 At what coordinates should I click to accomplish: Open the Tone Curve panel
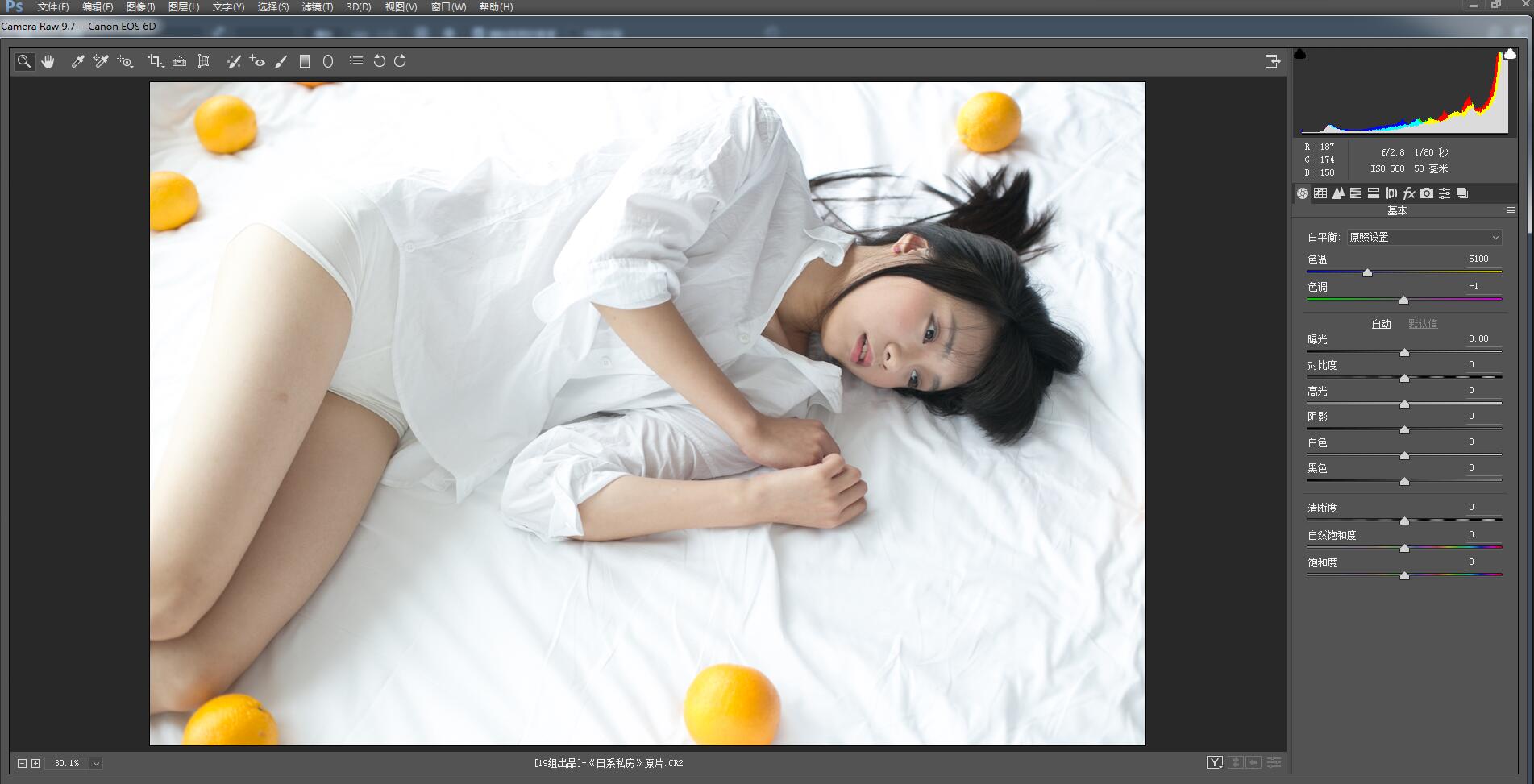[1321, 193]
